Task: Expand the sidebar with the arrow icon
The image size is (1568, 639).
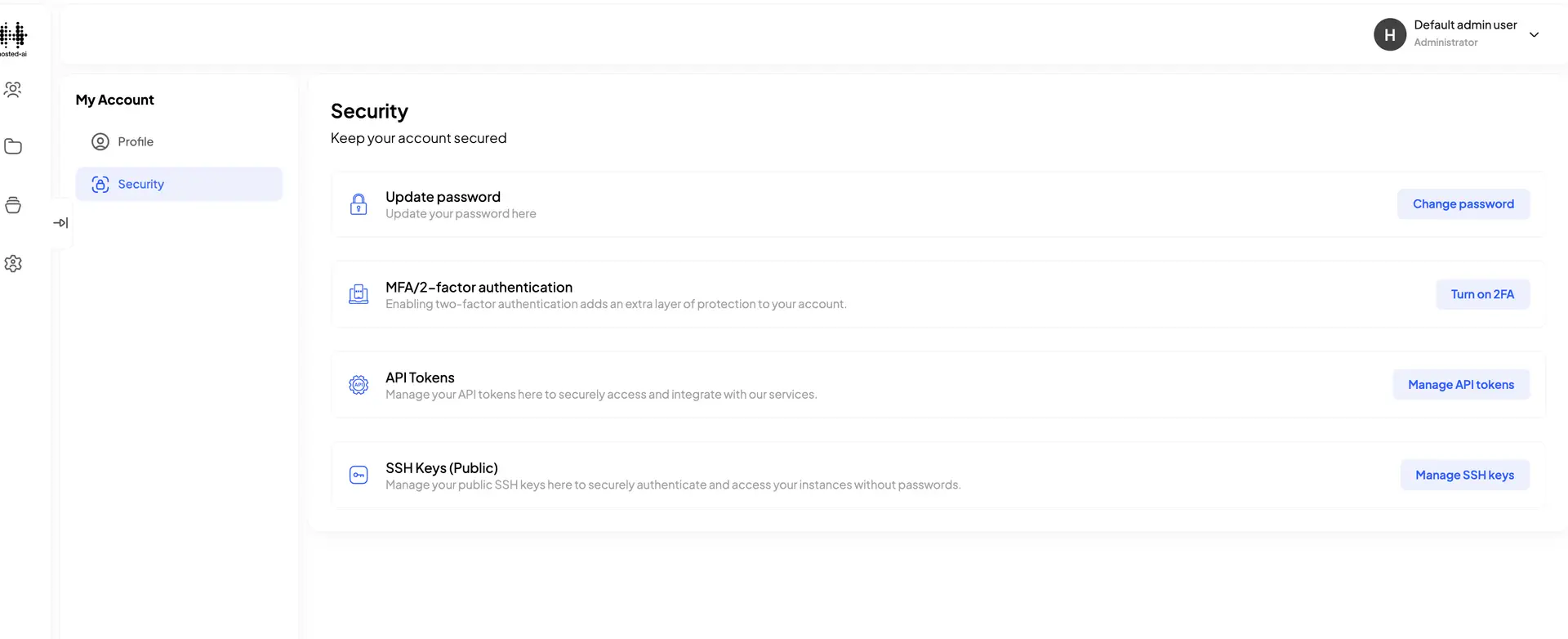Action: pos(61,222)
